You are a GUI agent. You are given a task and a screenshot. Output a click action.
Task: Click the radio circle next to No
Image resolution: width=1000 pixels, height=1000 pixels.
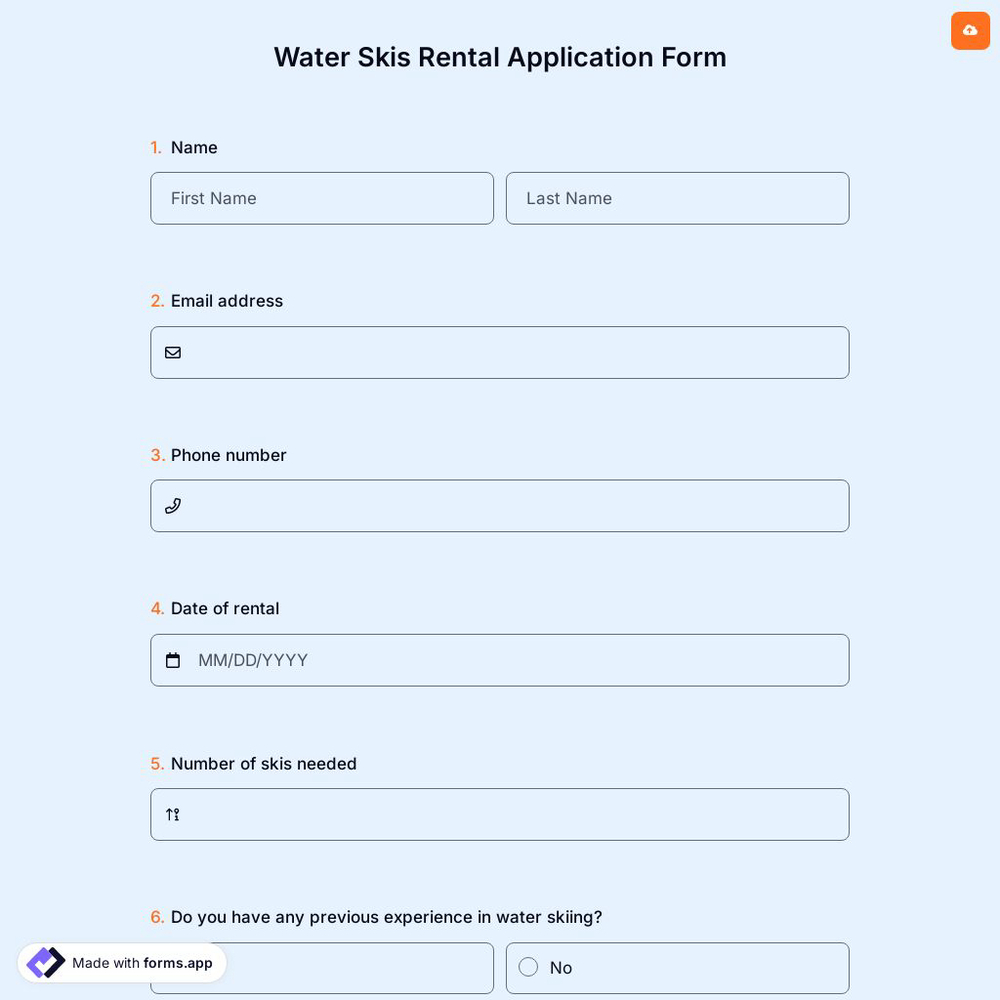[528, 967]
